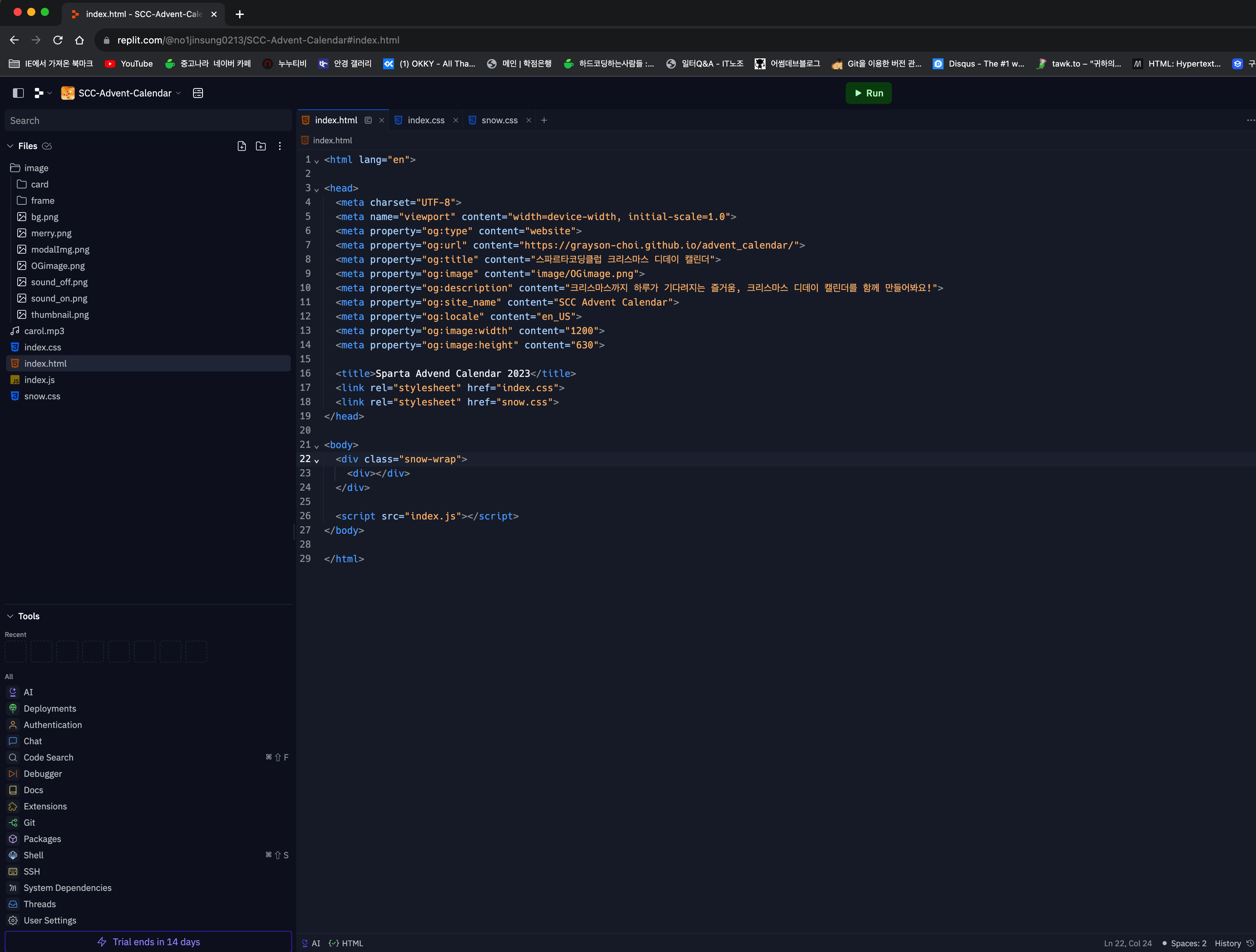Open the Packages tool
The width and height of the screenshot is (1256, 952).
pos(148,839)
